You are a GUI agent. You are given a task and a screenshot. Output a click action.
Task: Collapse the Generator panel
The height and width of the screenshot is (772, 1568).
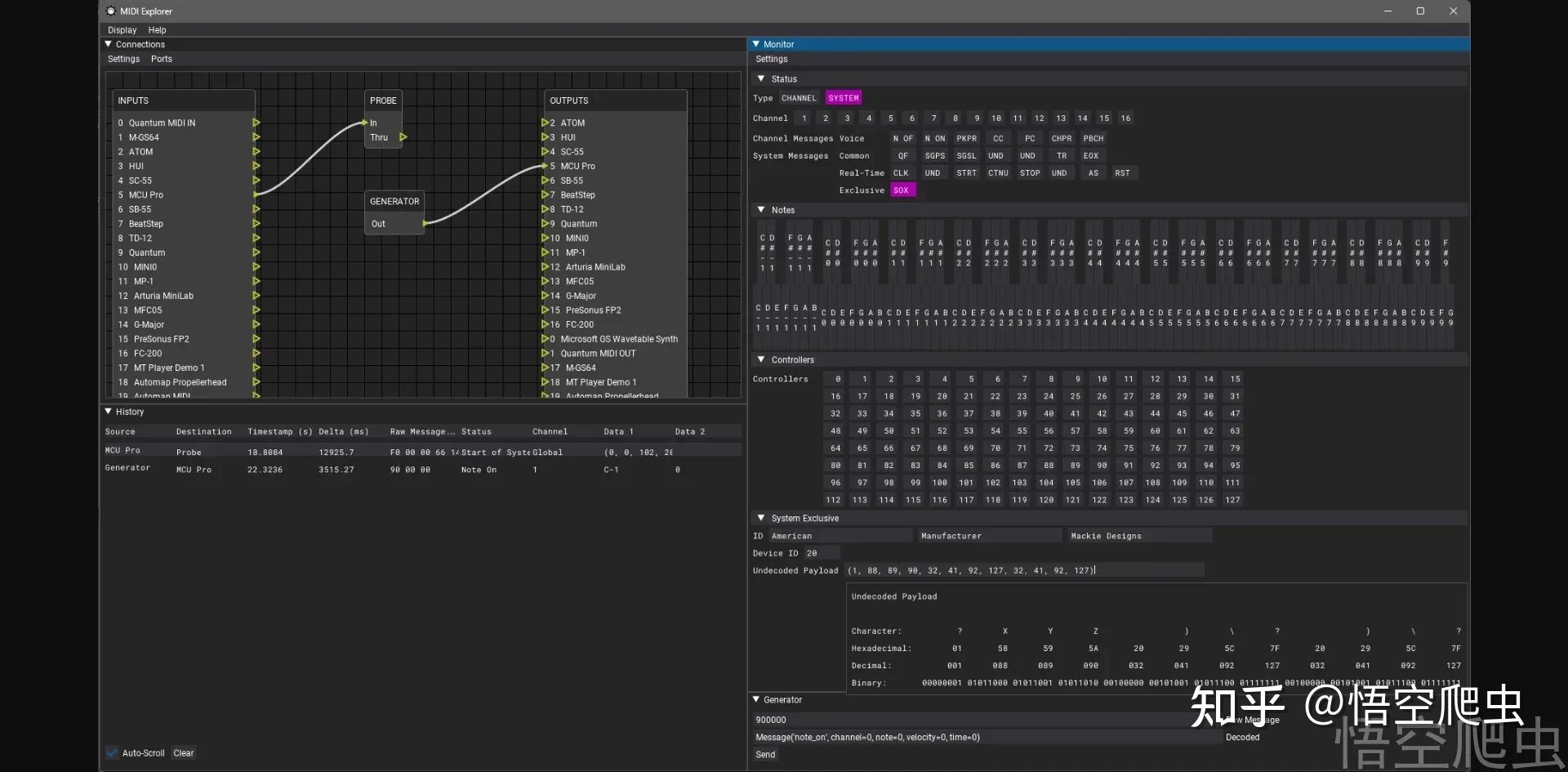(756, 699)
